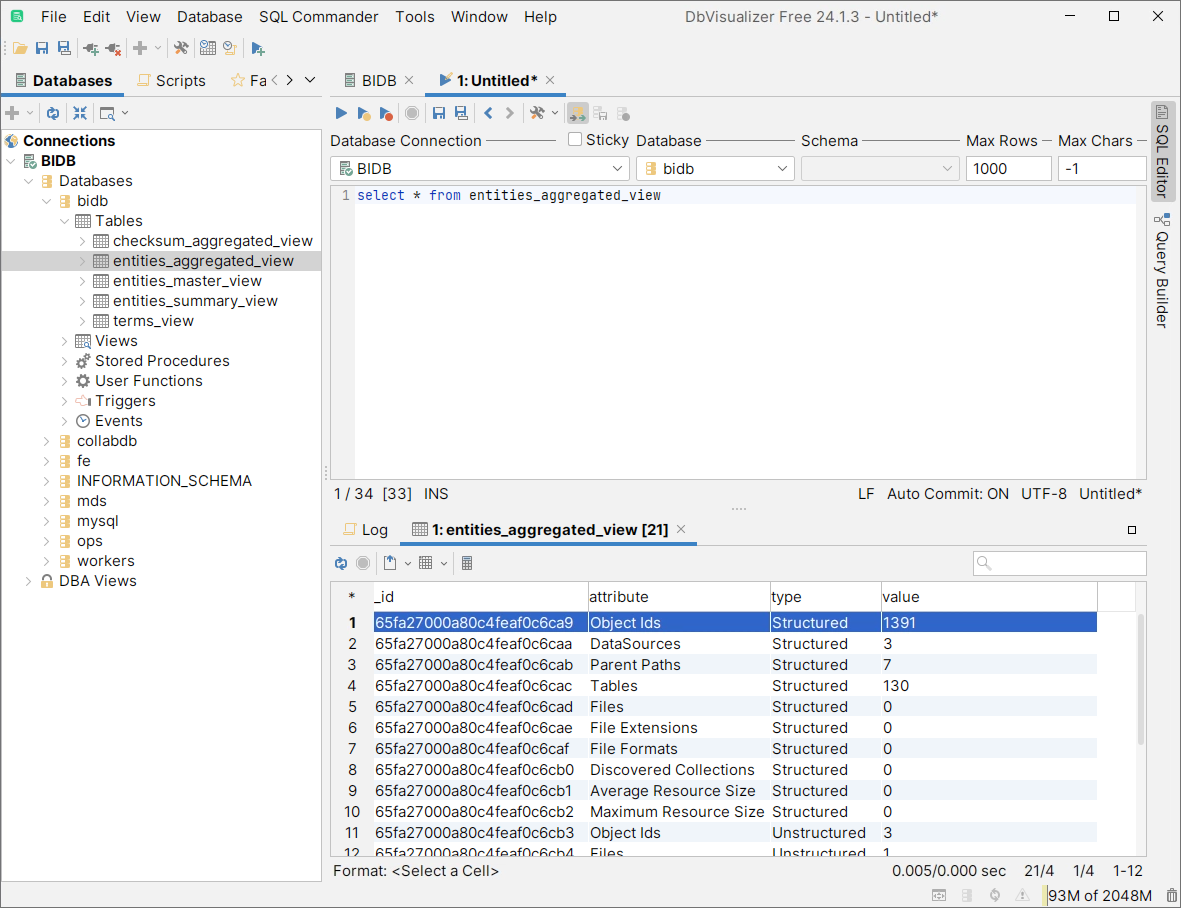1181x908 pixels.
Task: Click the Max Rows input field
Action: [x=1007, y=169]
